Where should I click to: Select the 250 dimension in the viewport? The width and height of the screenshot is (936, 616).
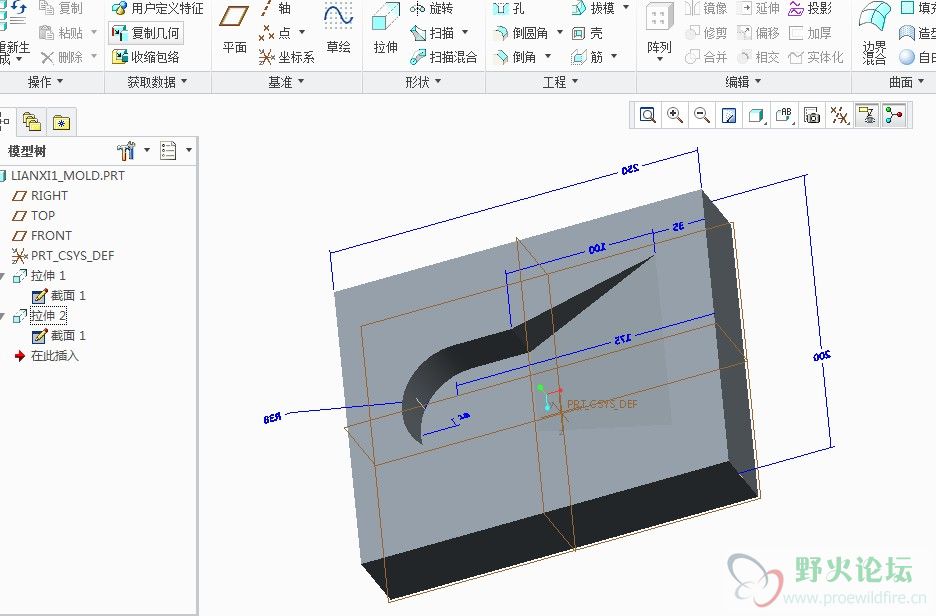click(x=630, y=170)
